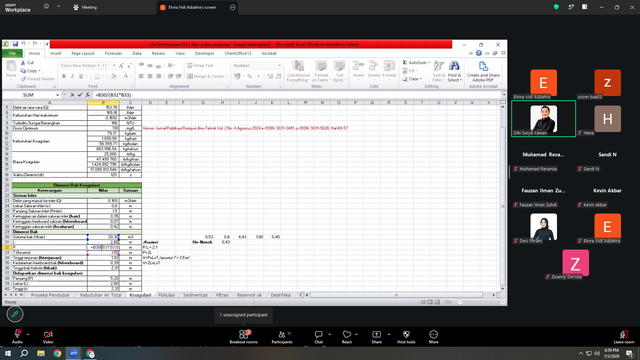The image size is (640, 360).
Task: Click Italic in the shared Excel ribbon
Action: click(x=72, y=76)
